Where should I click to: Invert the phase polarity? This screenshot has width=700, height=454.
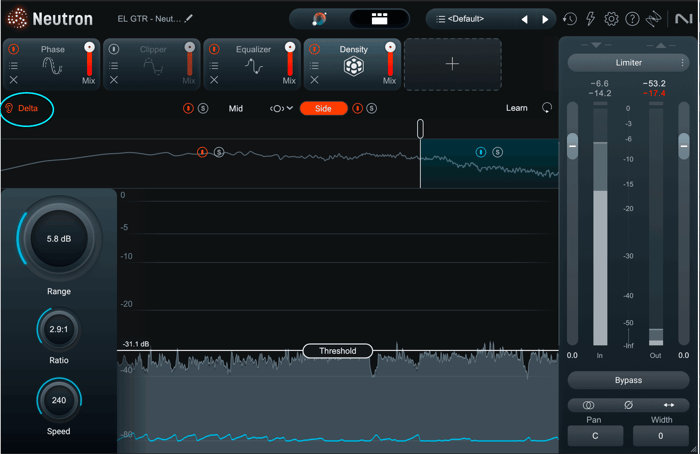(x=629, y=405)
